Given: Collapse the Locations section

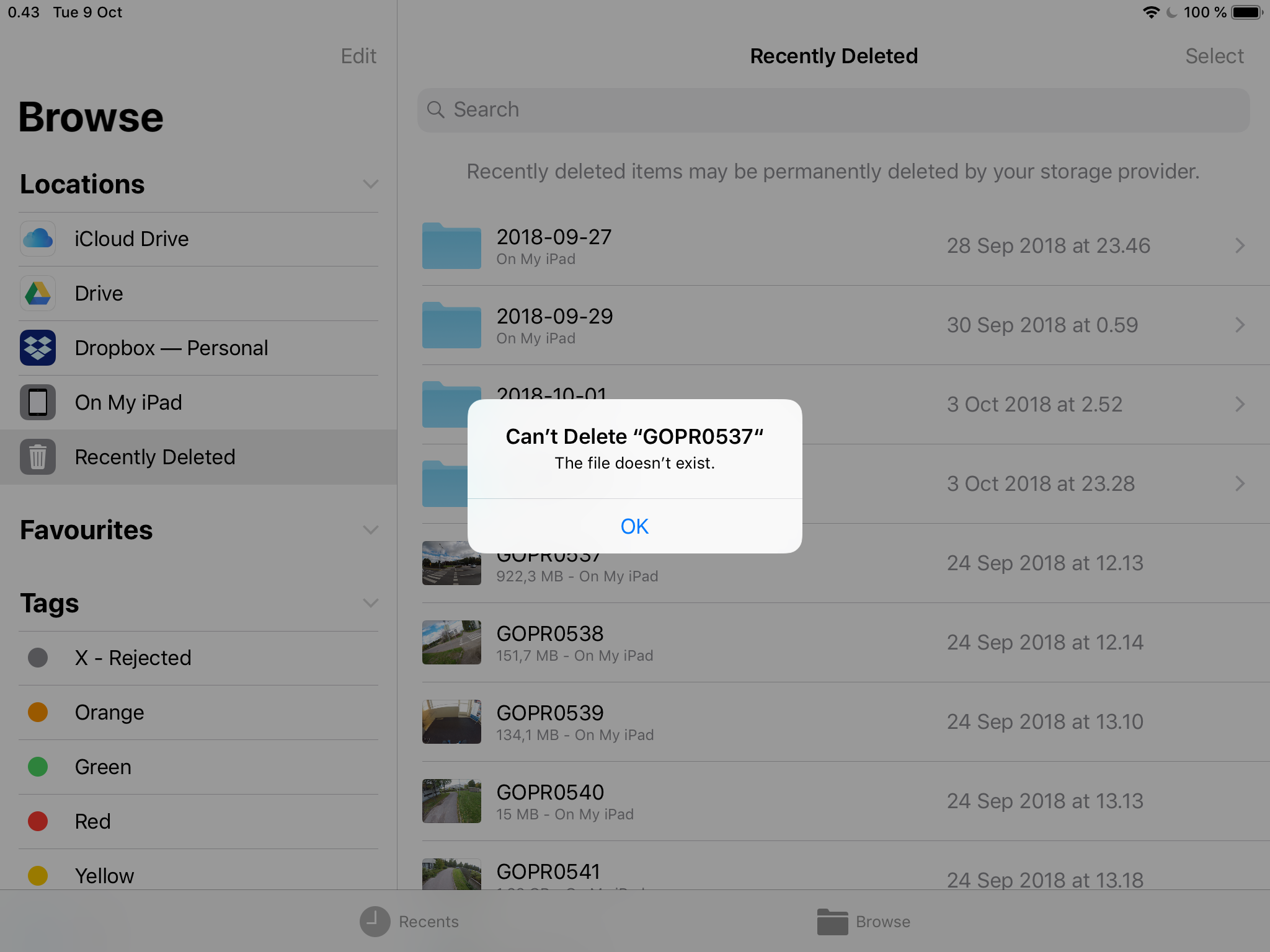Looking at the screenshot, I should [x=370, y=184].
